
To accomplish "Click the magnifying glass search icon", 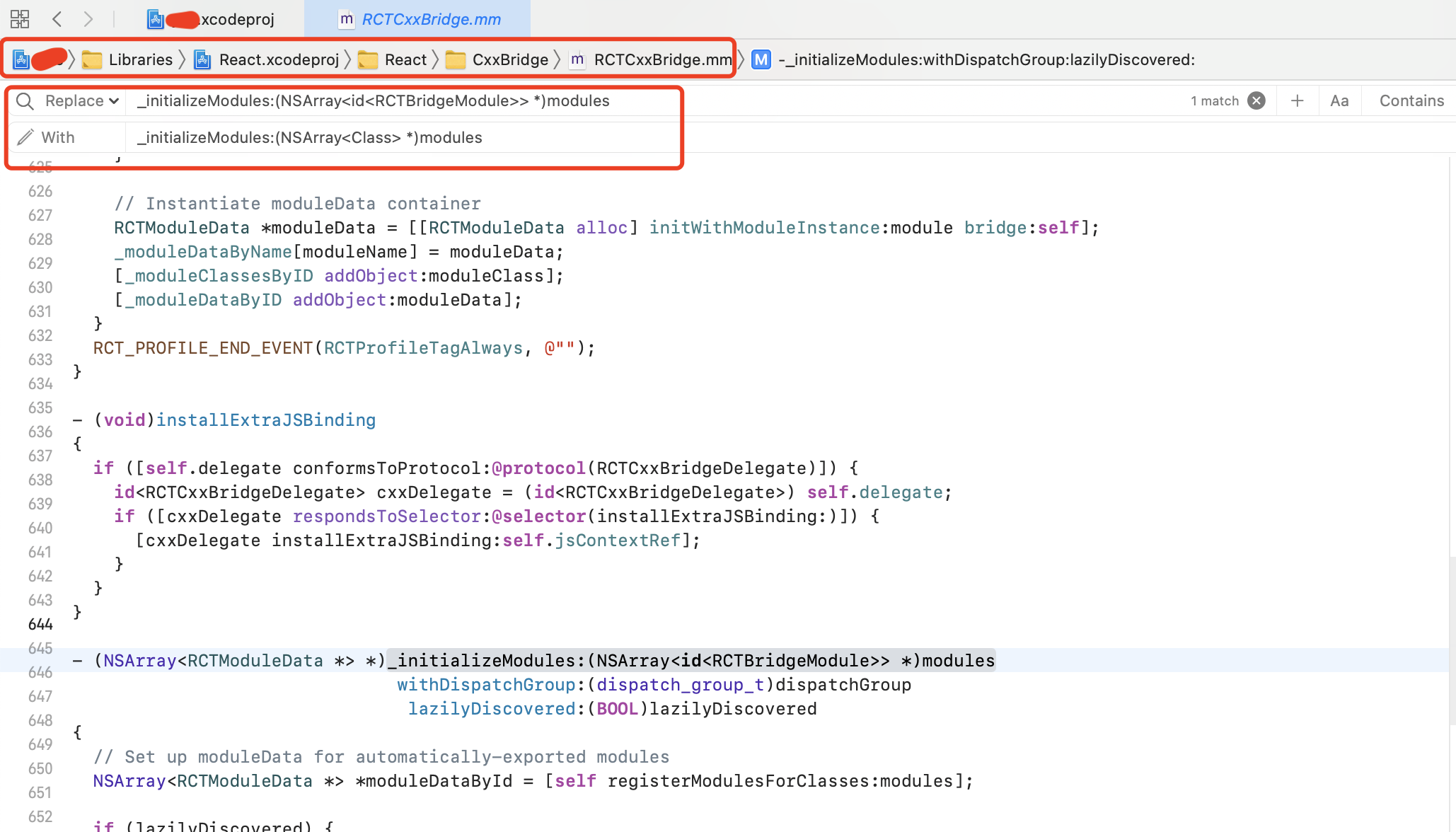I will (x=25, y=101).
